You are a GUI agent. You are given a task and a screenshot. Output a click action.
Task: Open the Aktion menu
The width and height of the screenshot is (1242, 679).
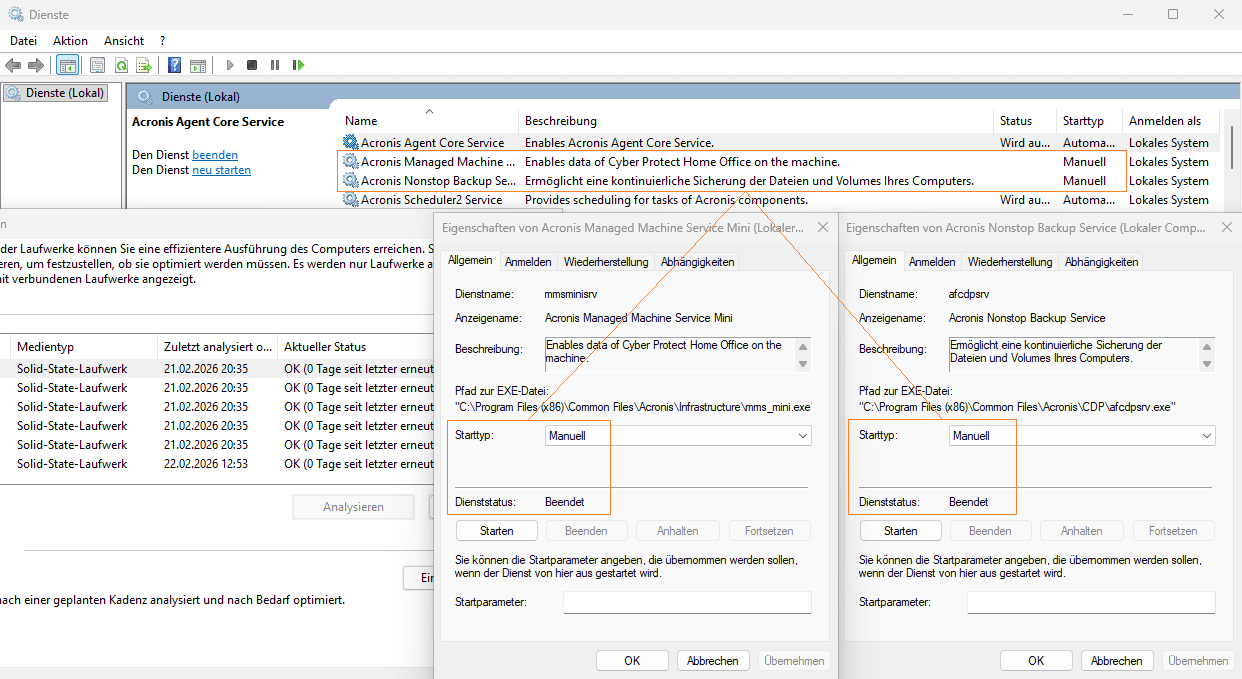(70, 41)
